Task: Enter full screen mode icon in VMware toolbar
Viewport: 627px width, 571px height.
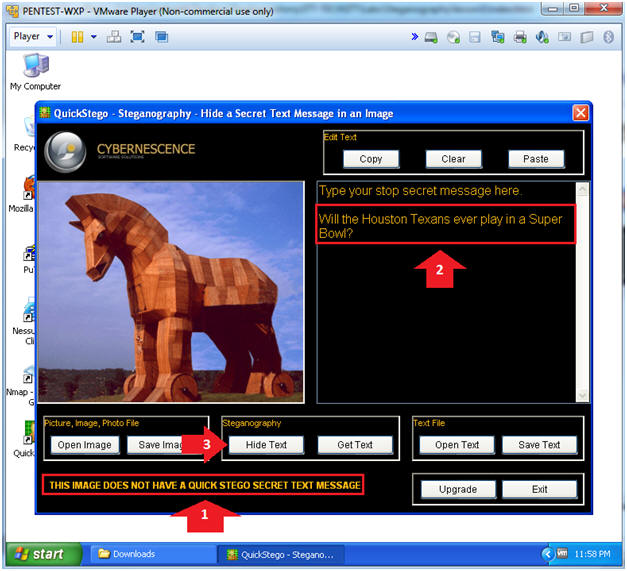Action: point(138,37)
